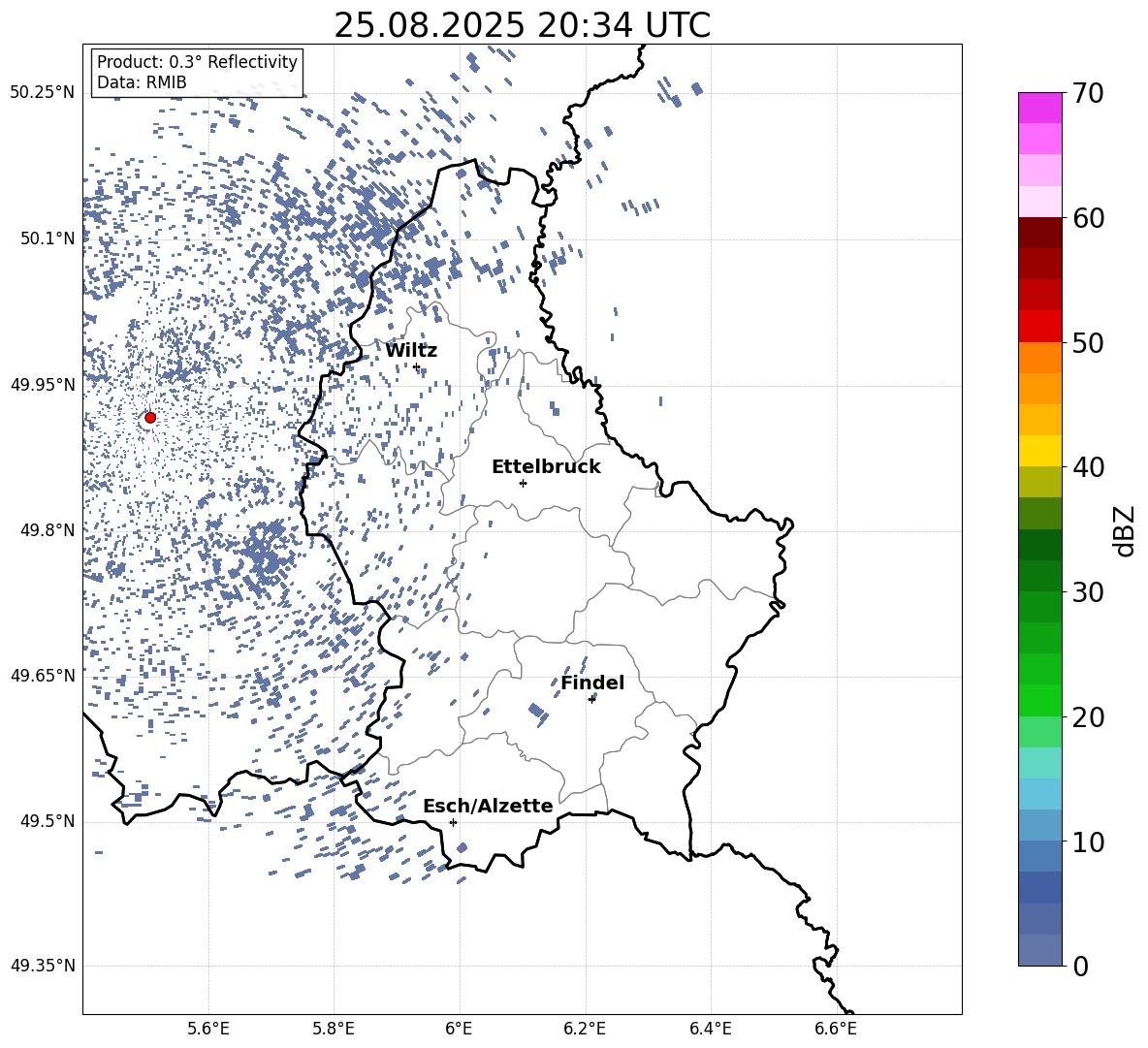Image resolution: width=1148 pixels, height=1048 pixels.
Task: Click the bright green colorbar swatch above 20
Action: click(1039, 700)
